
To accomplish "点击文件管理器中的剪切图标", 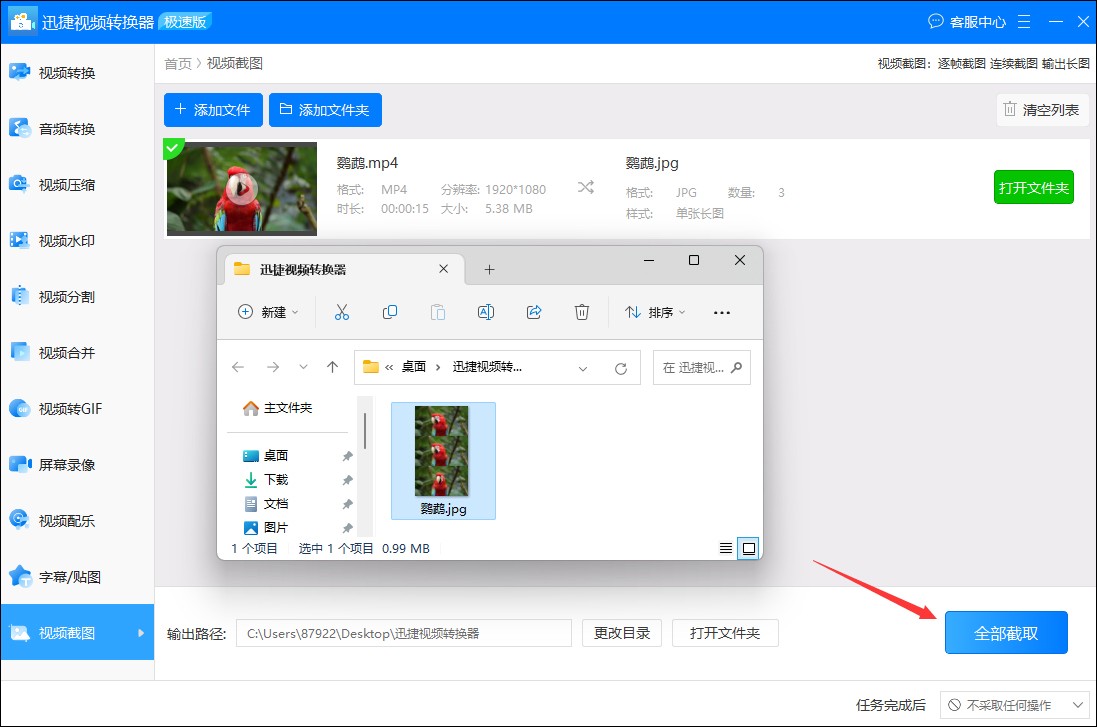I will pyautogui.click(x=342, y=312).
